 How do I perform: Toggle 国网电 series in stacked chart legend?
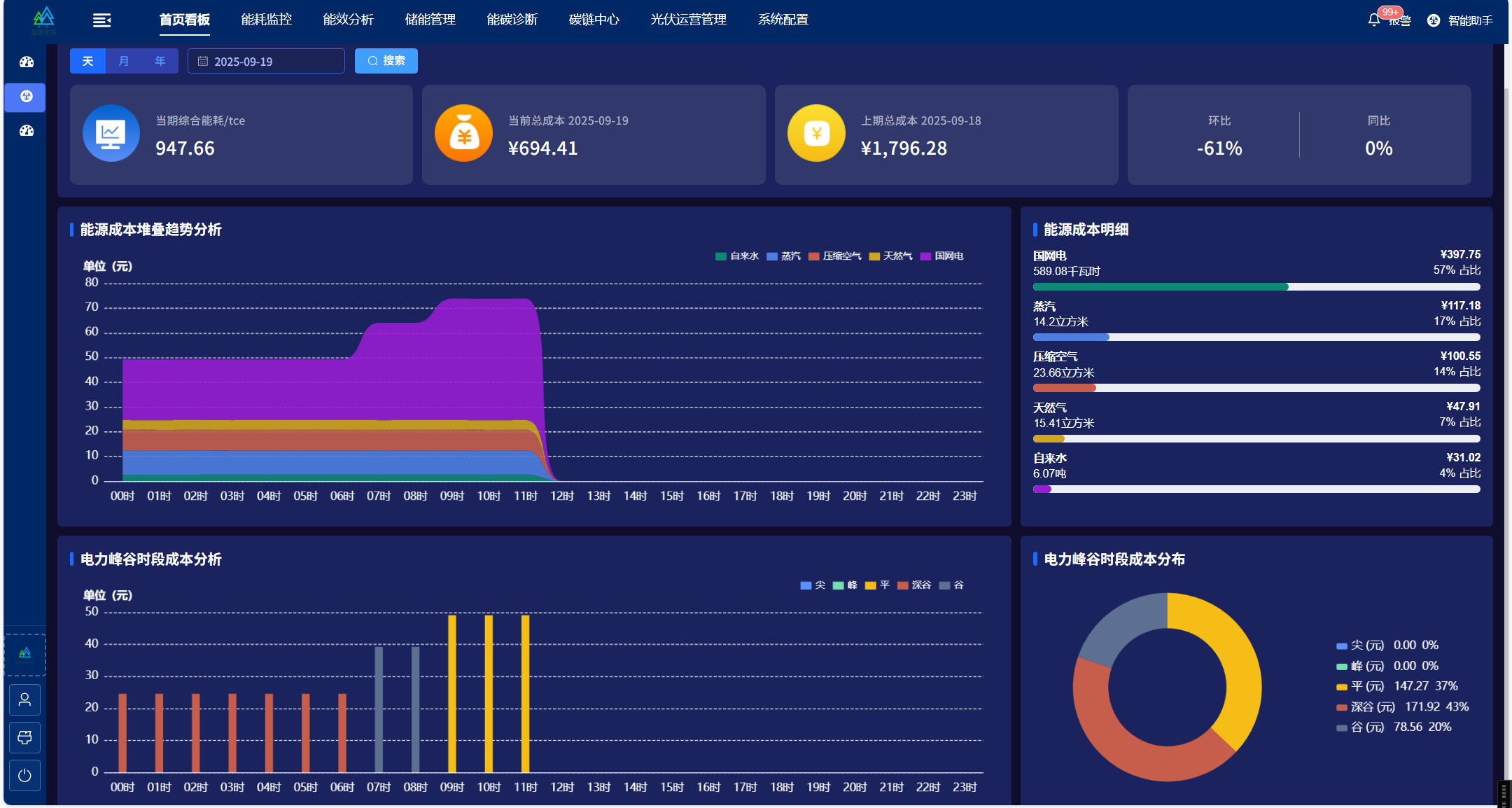[x=941, y=256]
